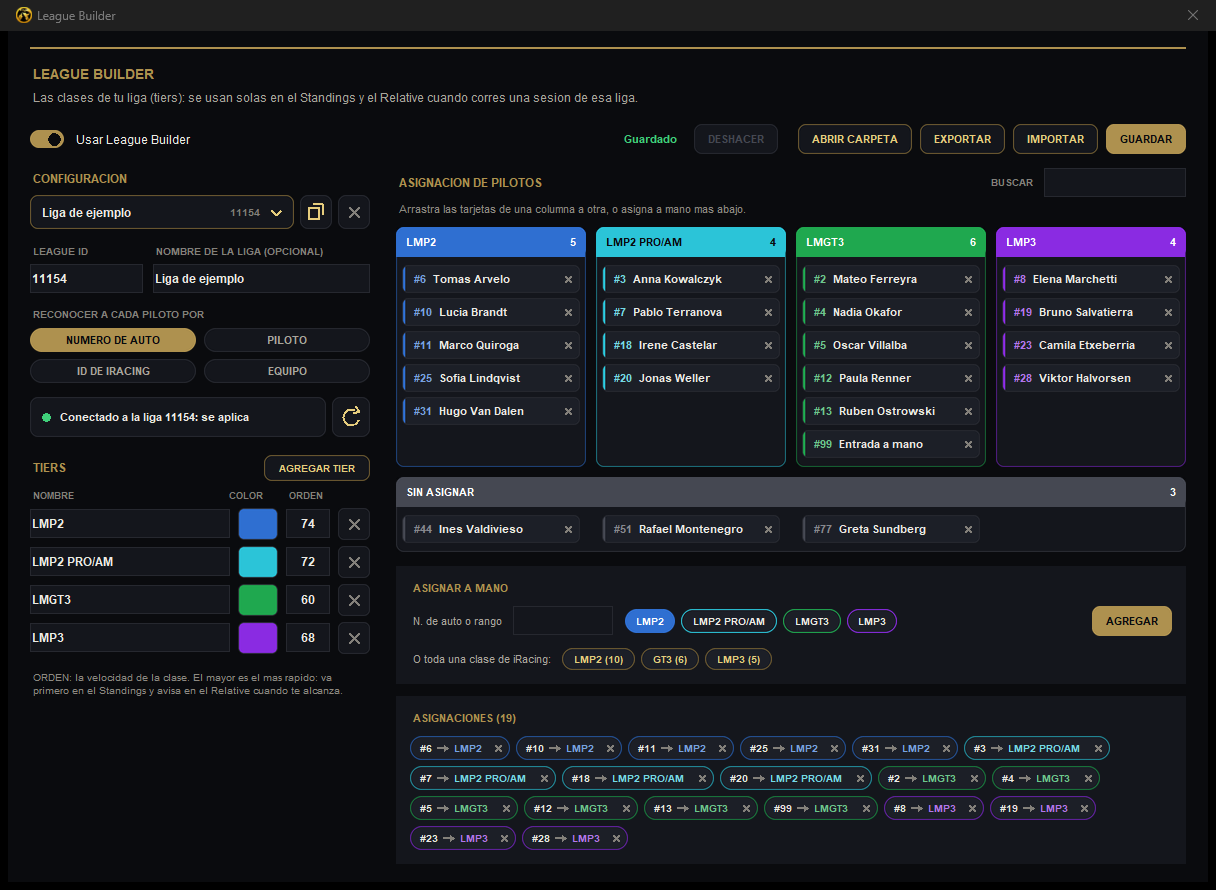Image resolution: width=1216 pixels, height=890 pixels.
Task: Remove Tomas Arvelo card from LMP2
Action: (568, 279)
